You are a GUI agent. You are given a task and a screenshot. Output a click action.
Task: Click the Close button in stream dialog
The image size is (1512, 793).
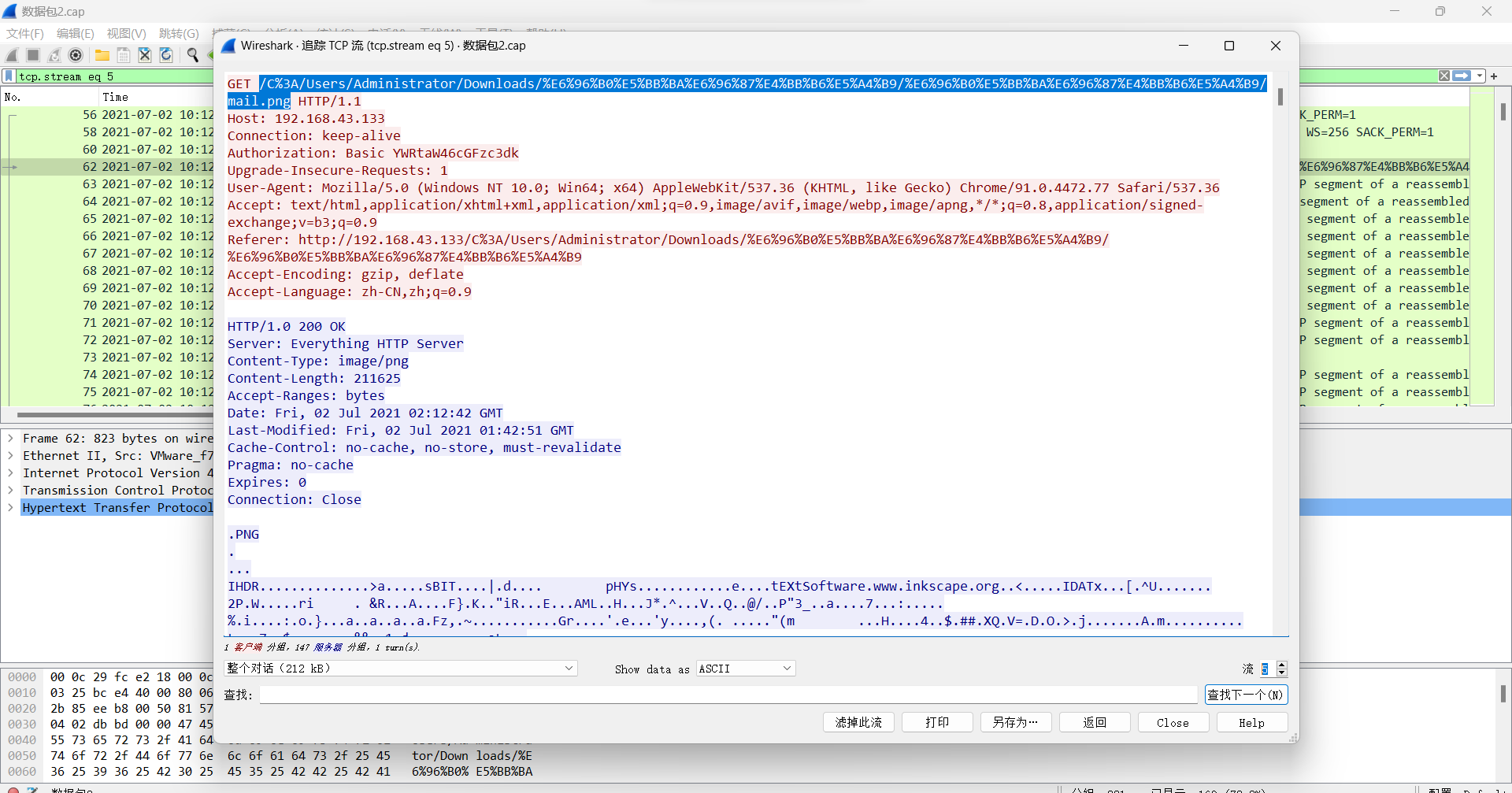pos(1173,722)
